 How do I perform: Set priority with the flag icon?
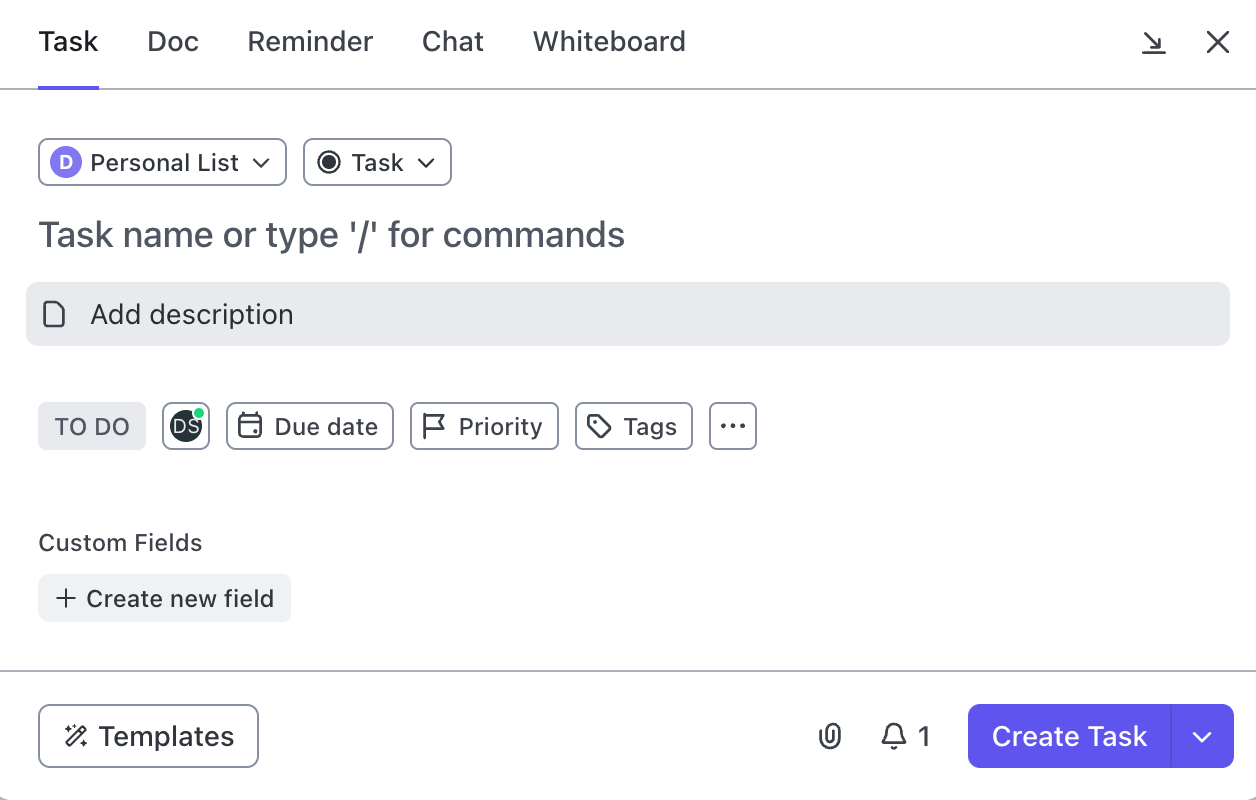[434, 426]
